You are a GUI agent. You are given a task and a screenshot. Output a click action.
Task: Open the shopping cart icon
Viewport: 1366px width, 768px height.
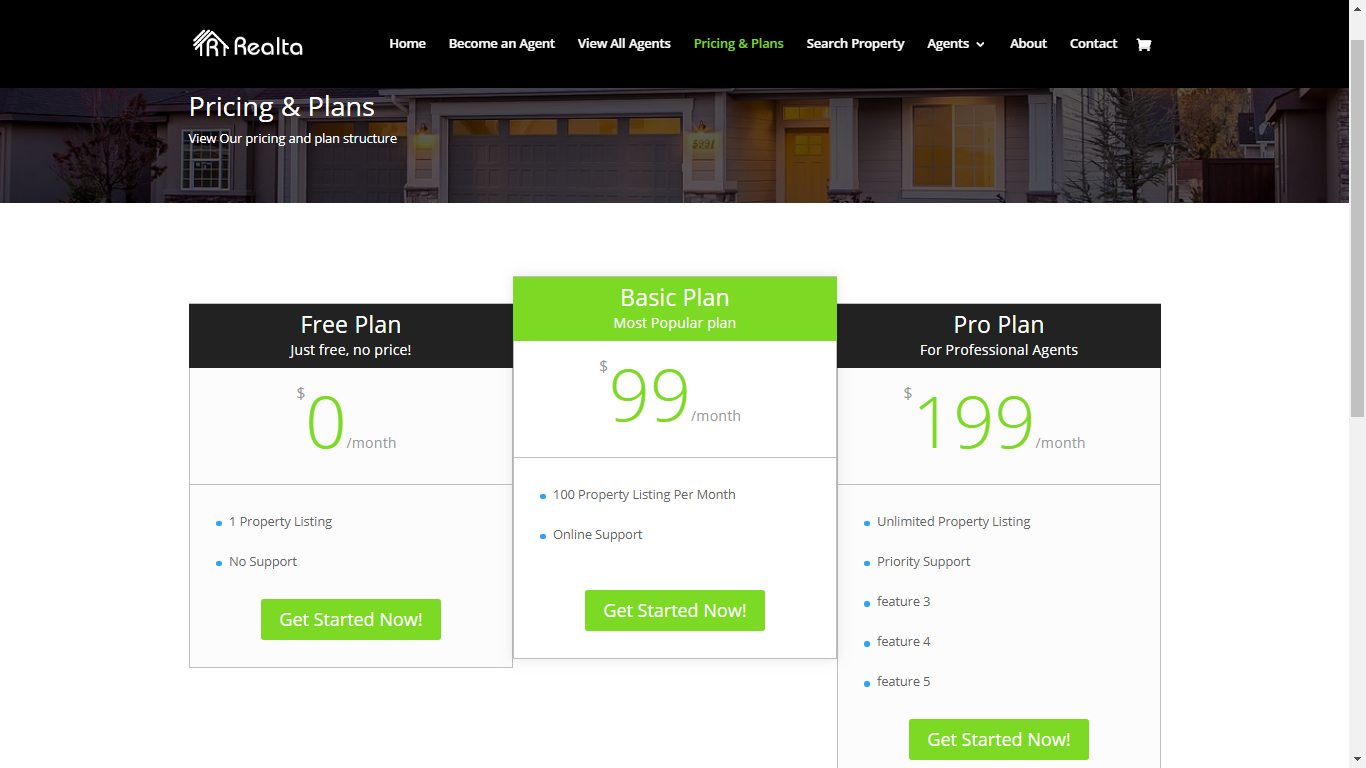[1144, 44]
